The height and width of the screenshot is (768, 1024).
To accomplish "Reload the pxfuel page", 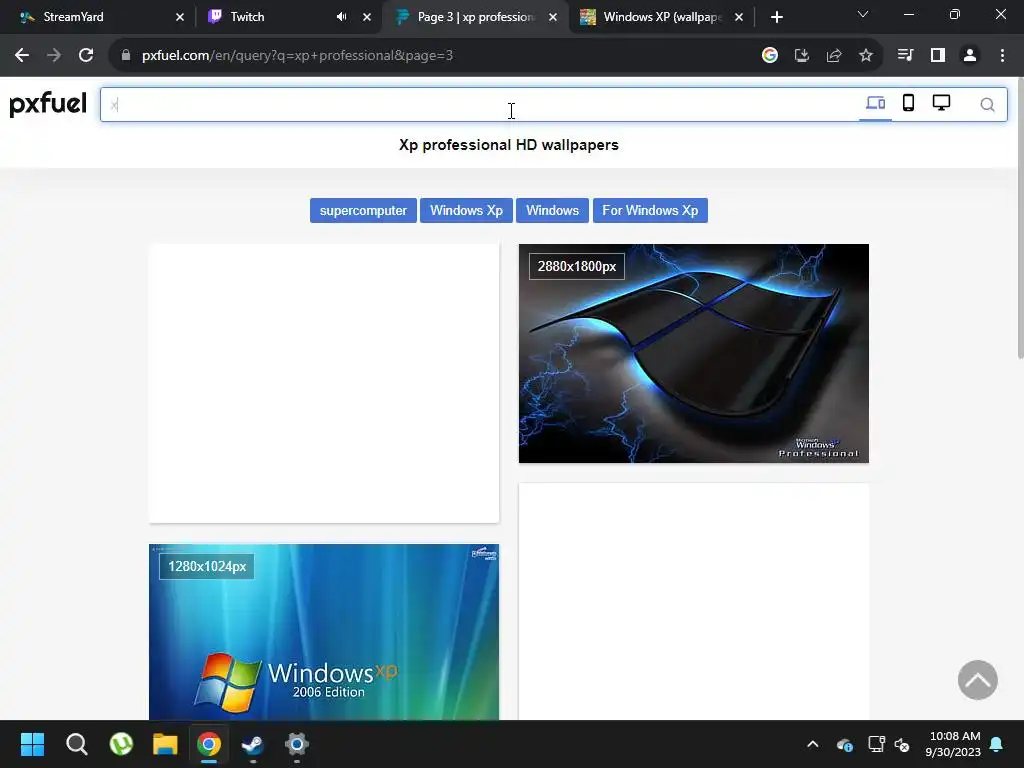I will point(86,56).
